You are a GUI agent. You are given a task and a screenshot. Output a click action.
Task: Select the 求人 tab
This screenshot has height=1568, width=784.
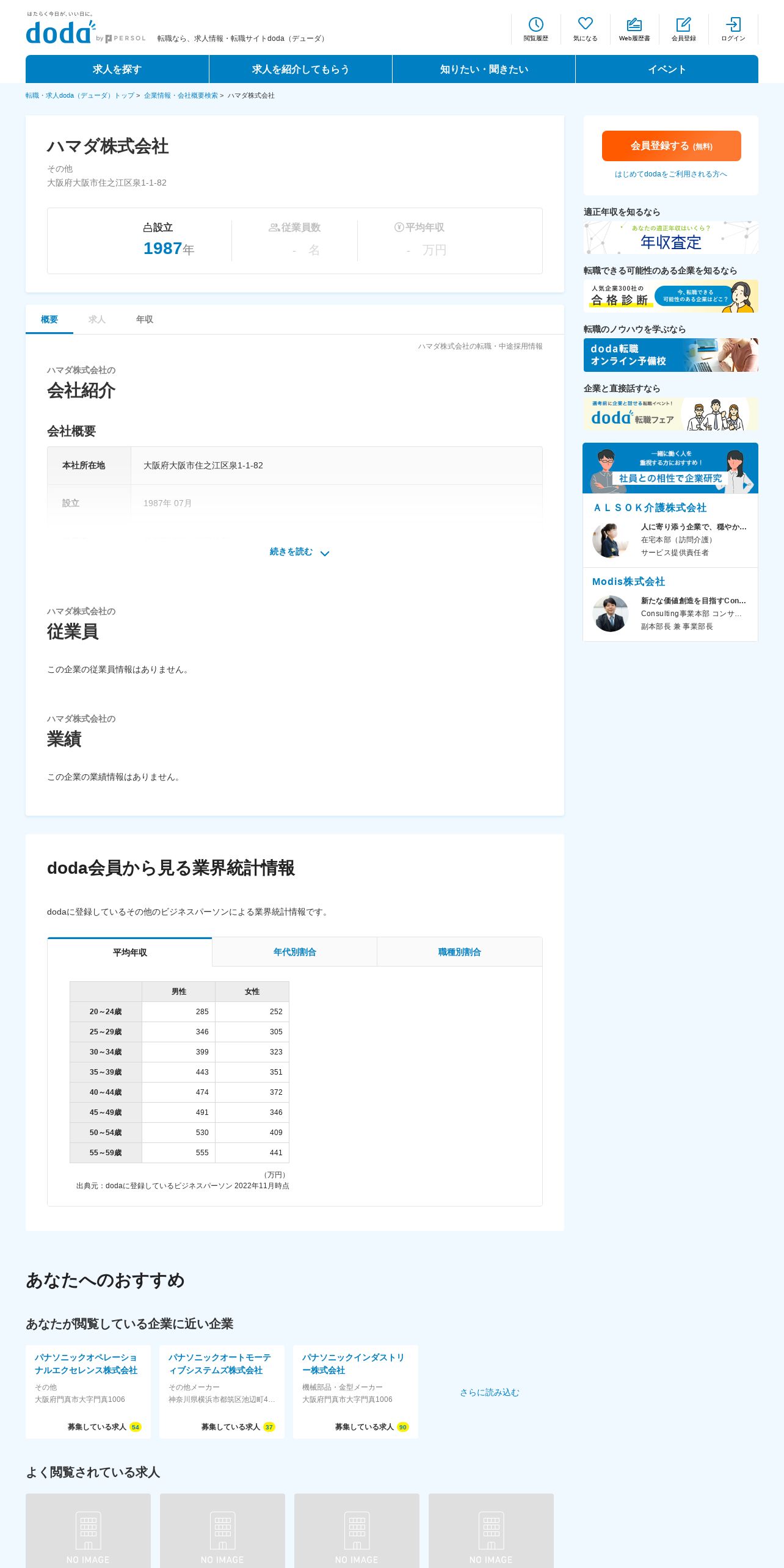(x=97, y=319)
